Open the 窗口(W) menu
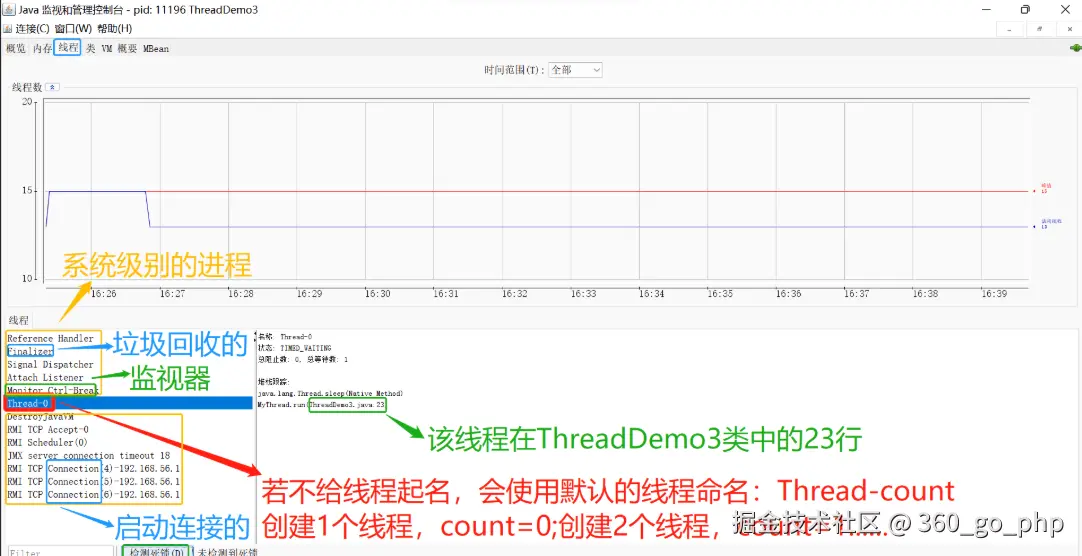The image size is (1082, 556). pyautogui.click(x=73, y=29)
